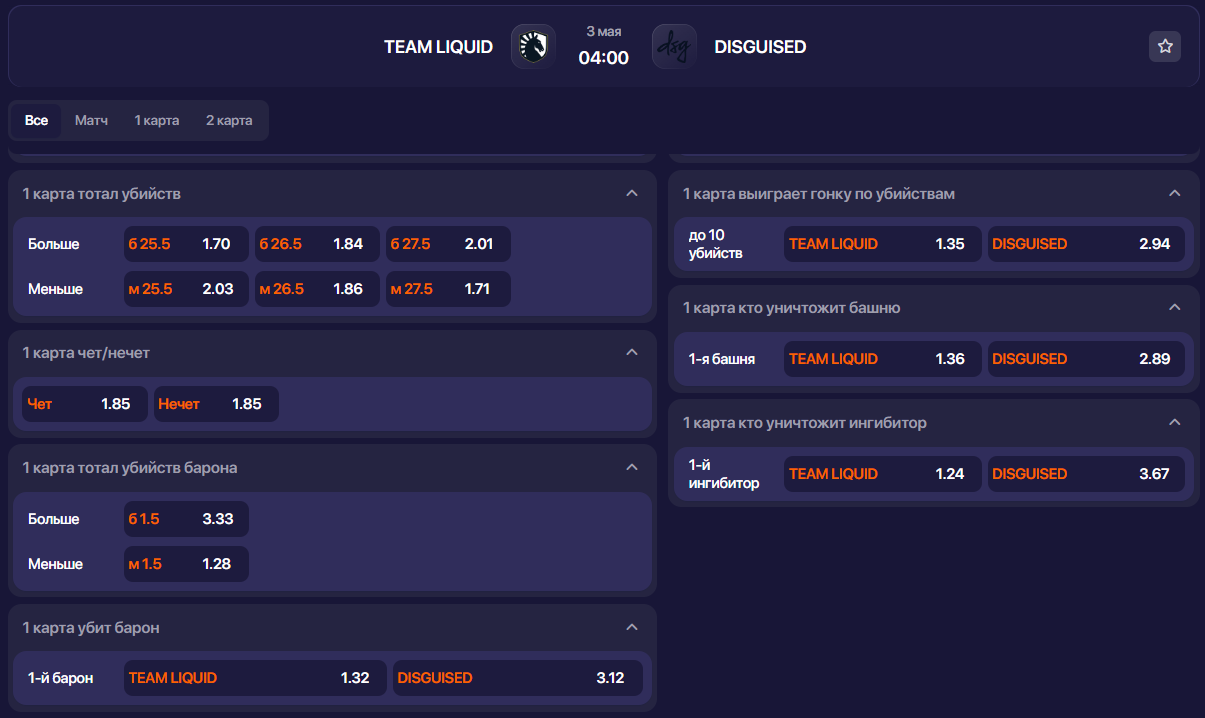Viewport: 1205px width, 718px height.
Task: Pick Team Liquid first inhibitor 1.24
Action: [x=883, y=474]
